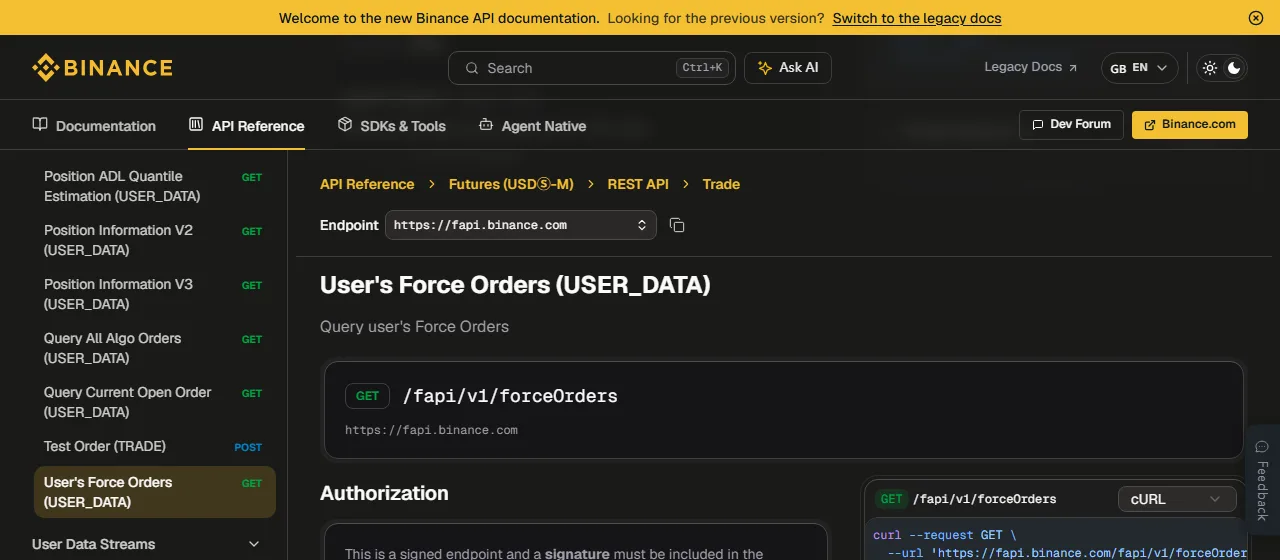Close the welcome announcement banner

pyautogui.click(x=1256, y=18)
